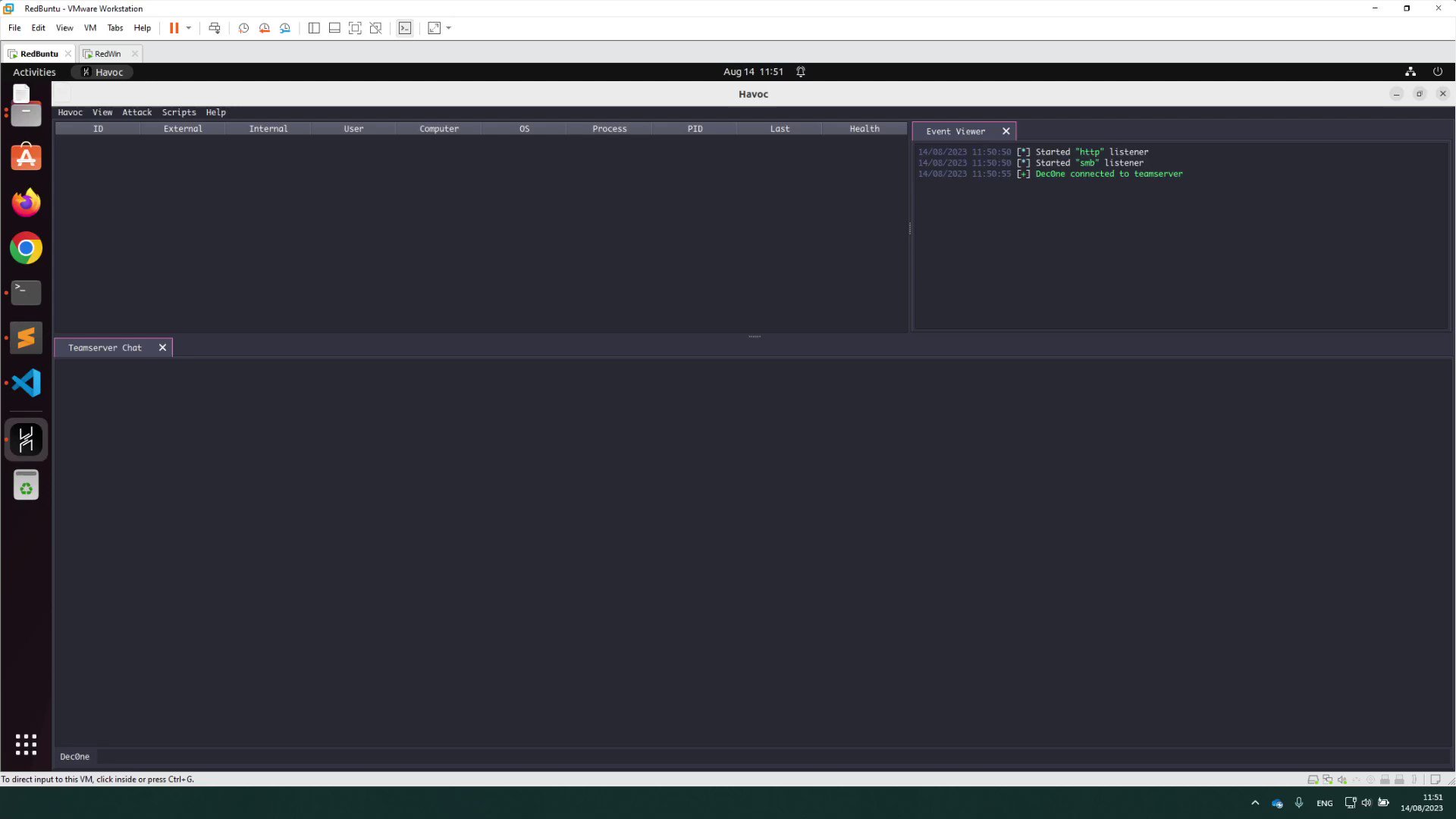Image resolution: width=1456 pixels, height=819 pixels.
Task: Click the VMware stretch guest icon
Action: point(434,28)
